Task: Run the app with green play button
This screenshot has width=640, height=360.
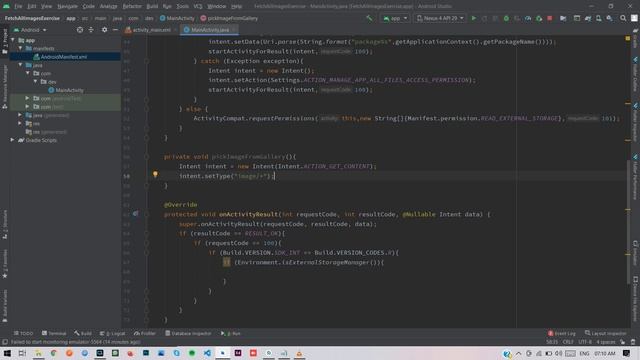Action: tap(473, 18)
